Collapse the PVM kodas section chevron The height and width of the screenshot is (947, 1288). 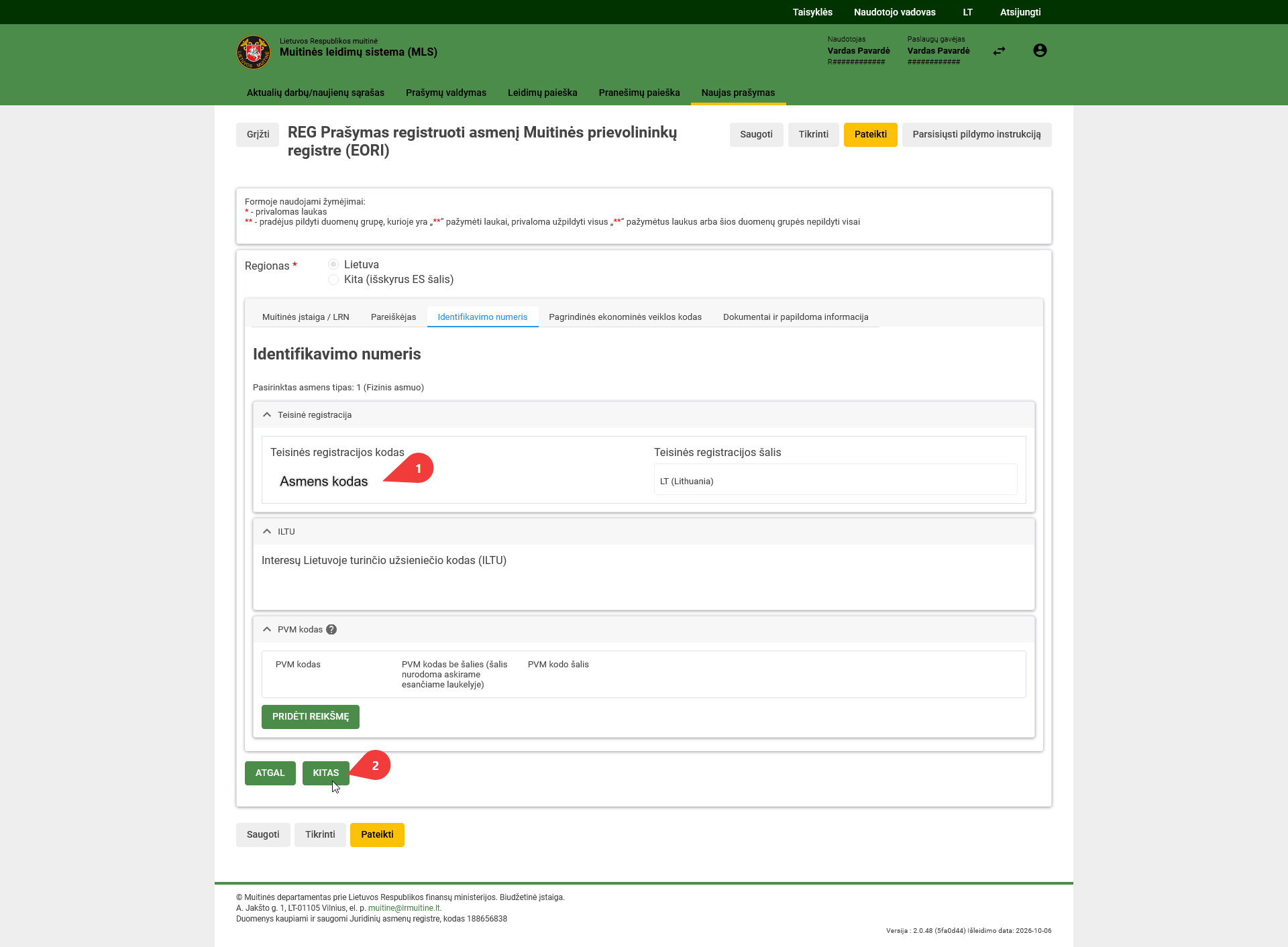[267, 630]
